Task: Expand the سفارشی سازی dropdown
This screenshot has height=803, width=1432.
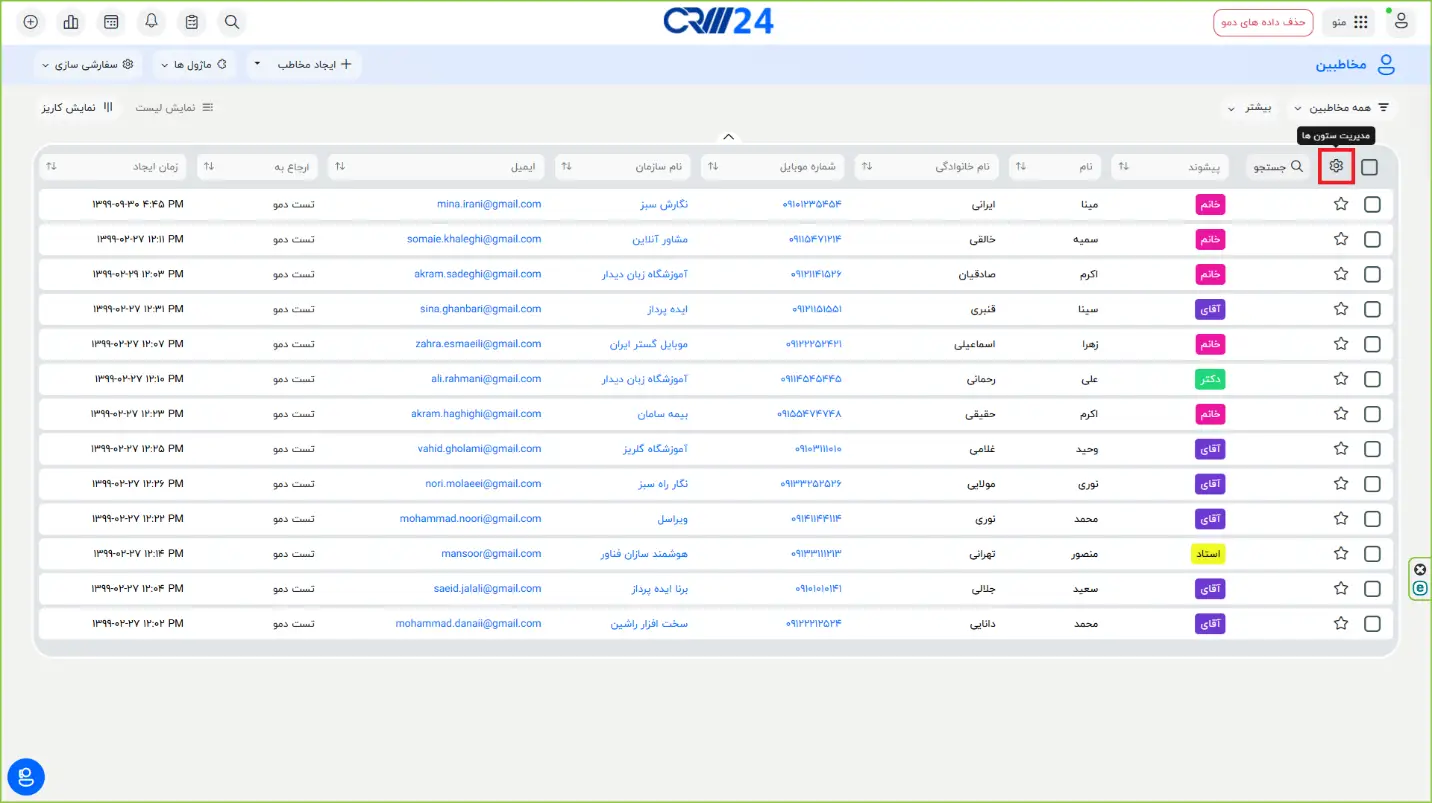Action: pyautogui.click(x=88, y=64)
